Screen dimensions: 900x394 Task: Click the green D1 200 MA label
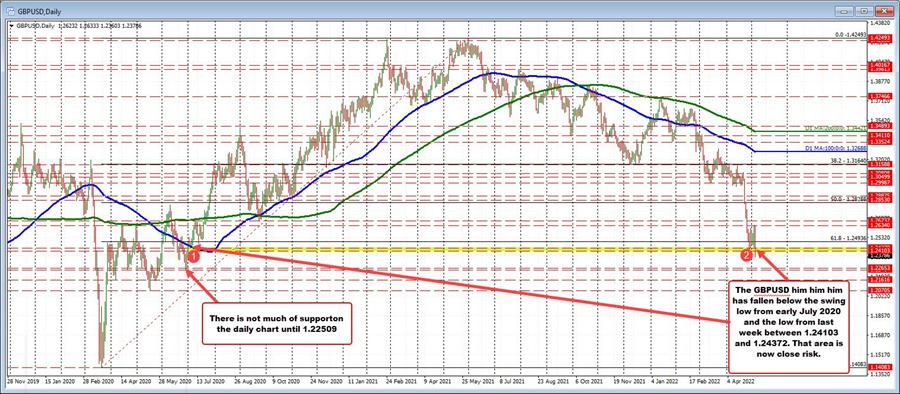click(836, 128)
